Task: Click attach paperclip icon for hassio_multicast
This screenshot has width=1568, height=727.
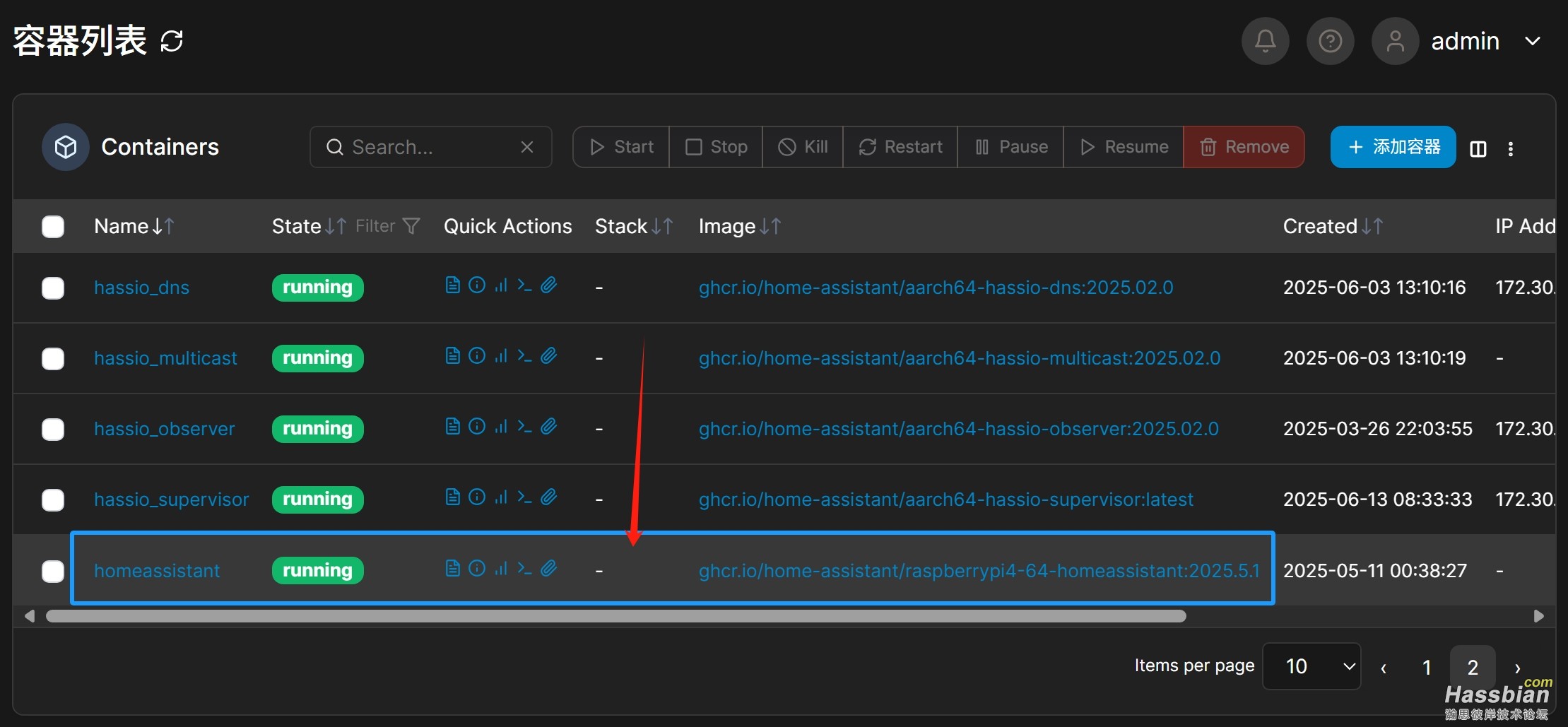Action: 549,355
